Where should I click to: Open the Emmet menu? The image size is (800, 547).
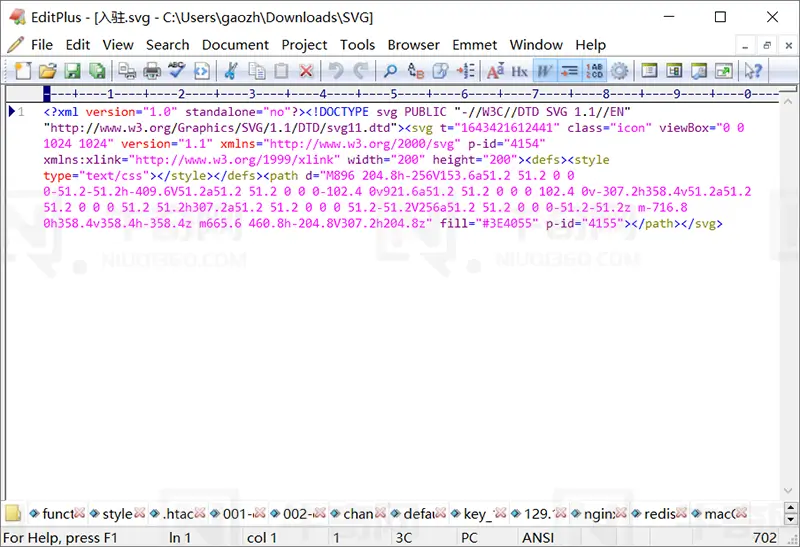click(x=474, y=45)
